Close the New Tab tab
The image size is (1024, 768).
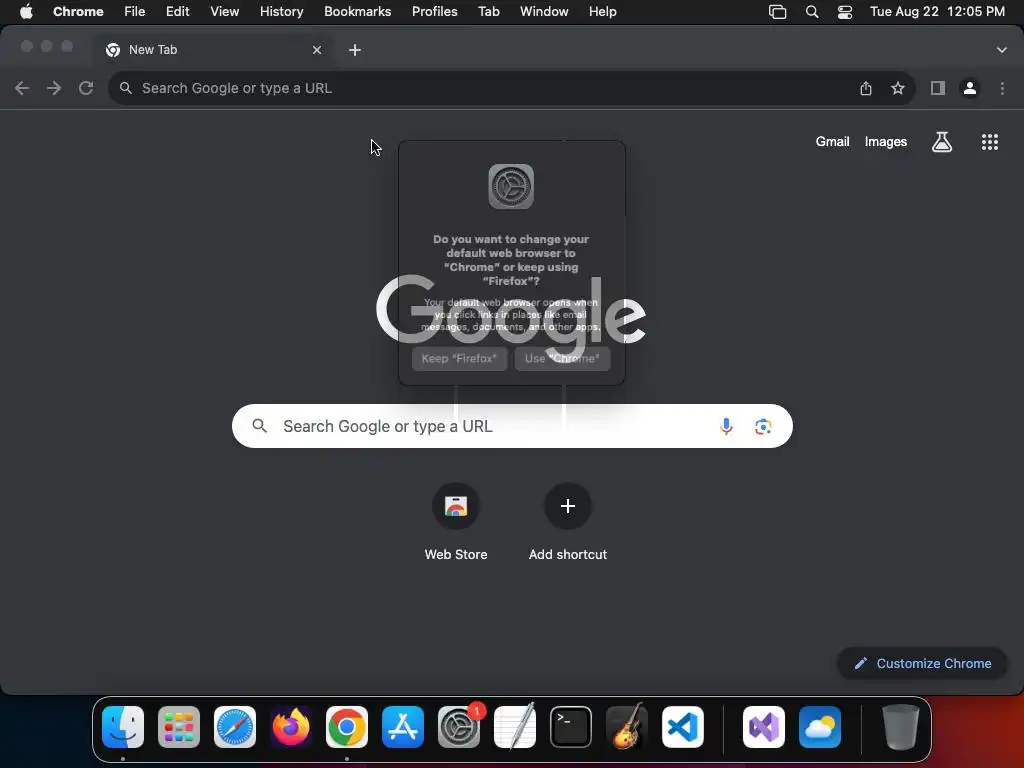317,50
